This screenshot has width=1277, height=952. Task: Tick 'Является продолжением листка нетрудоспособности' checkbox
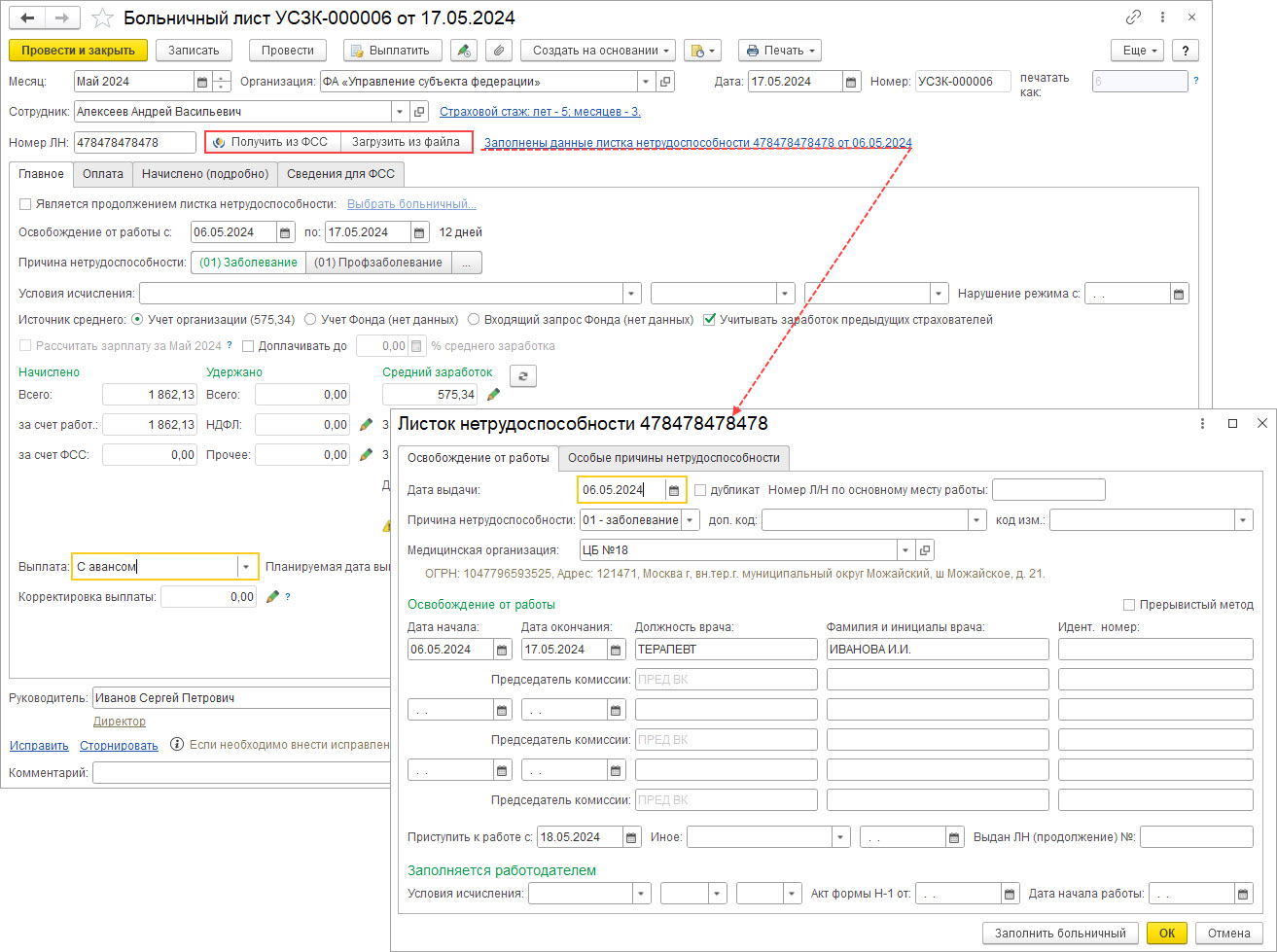25,204
